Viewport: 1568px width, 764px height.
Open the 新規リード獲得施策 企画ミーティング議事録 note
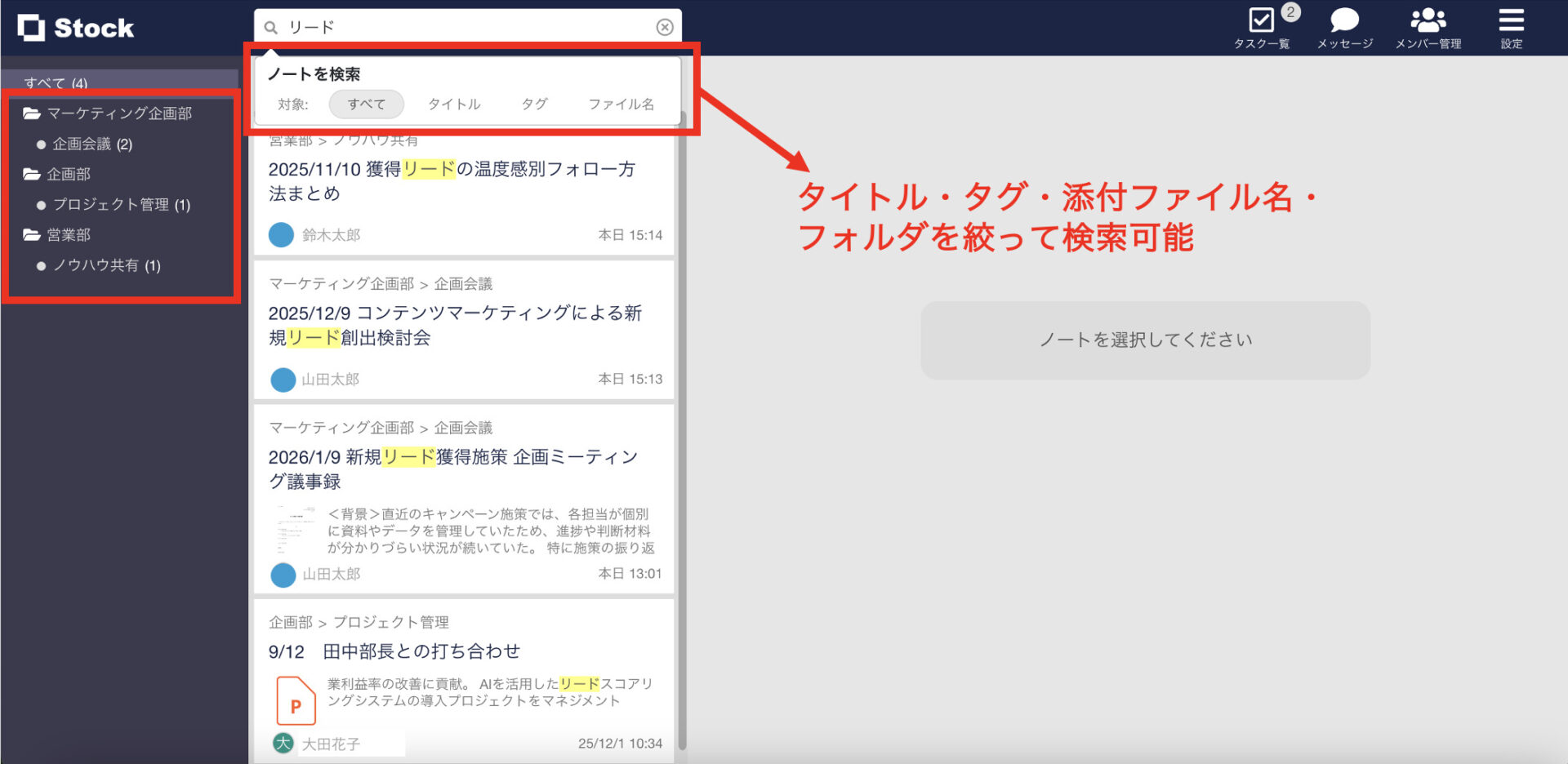tap(453, 469)
